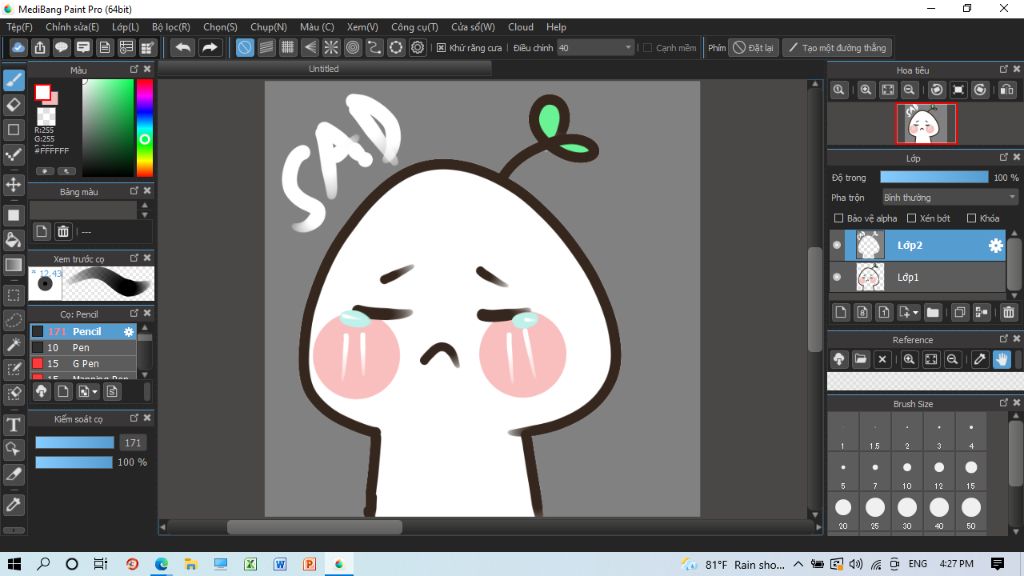Click the cloud save icon in toolbar

(x=18, y=48)
